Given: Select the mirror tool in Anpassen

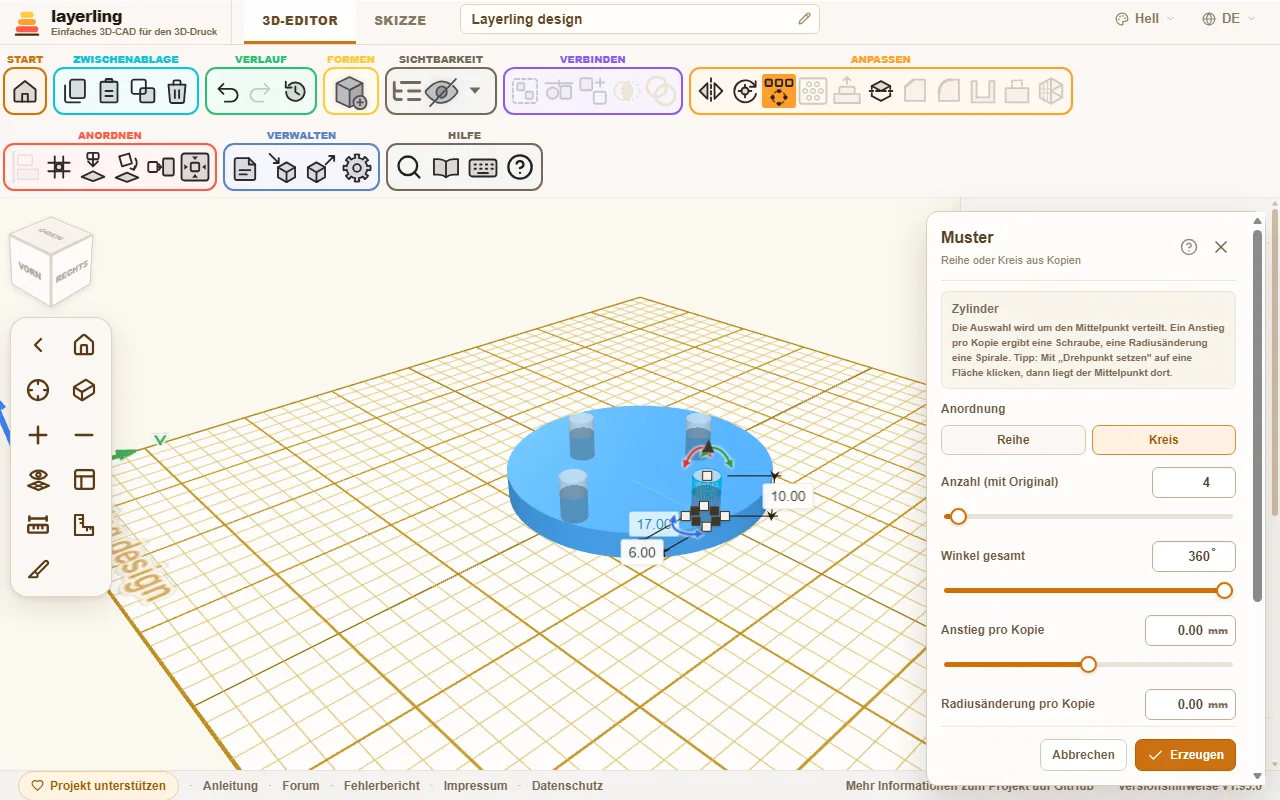Looking at the screenshot, I should pyautogui.click(x=711, y=92).
